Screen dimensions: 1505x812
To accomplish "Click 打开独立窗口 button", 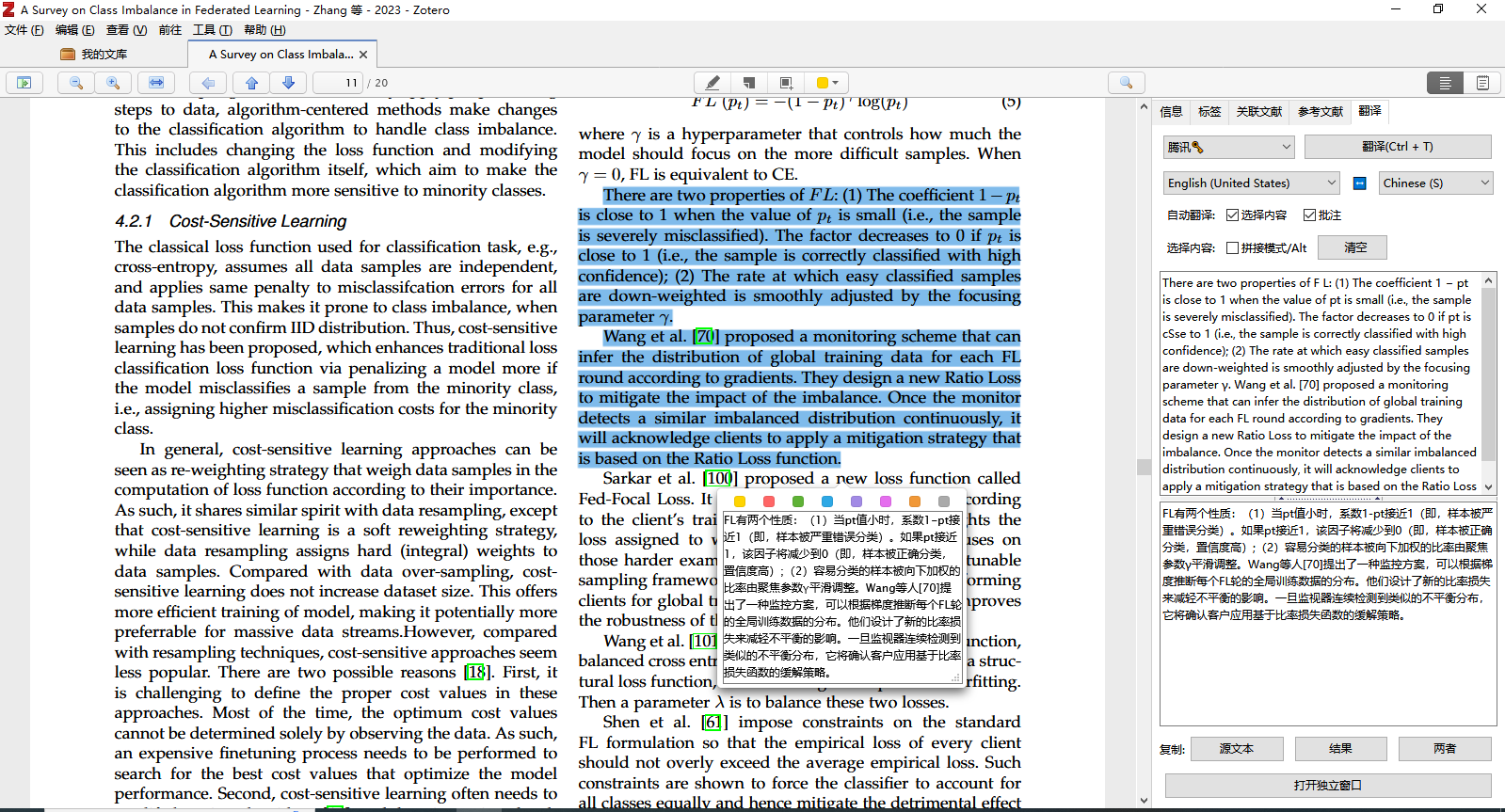I will click(x=1328, y=786).
